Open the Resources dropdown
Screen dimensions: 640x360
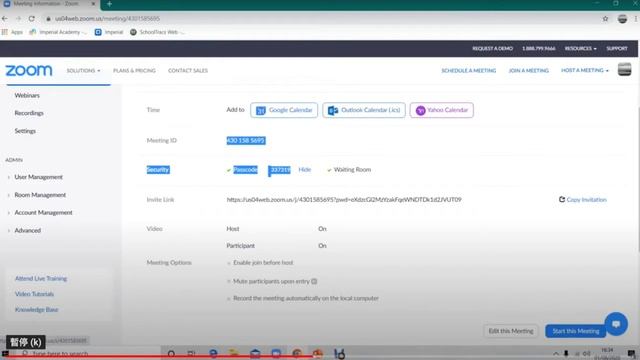(580, 48)
